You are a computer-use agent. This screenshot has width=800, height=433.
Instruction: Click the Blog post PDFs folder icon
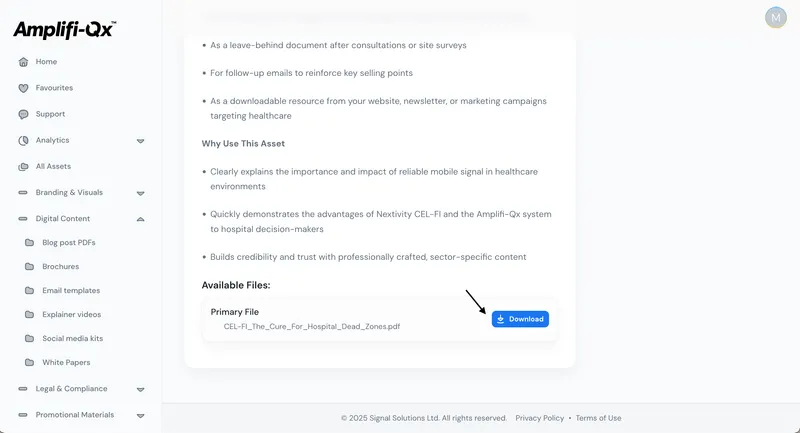[29, 243]
